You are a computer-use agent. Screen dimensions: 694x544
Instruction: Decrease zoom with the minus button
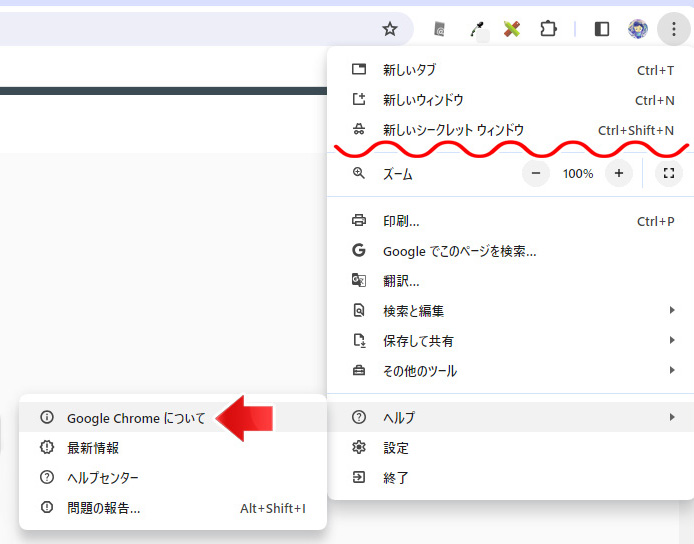tap(536, 173)
